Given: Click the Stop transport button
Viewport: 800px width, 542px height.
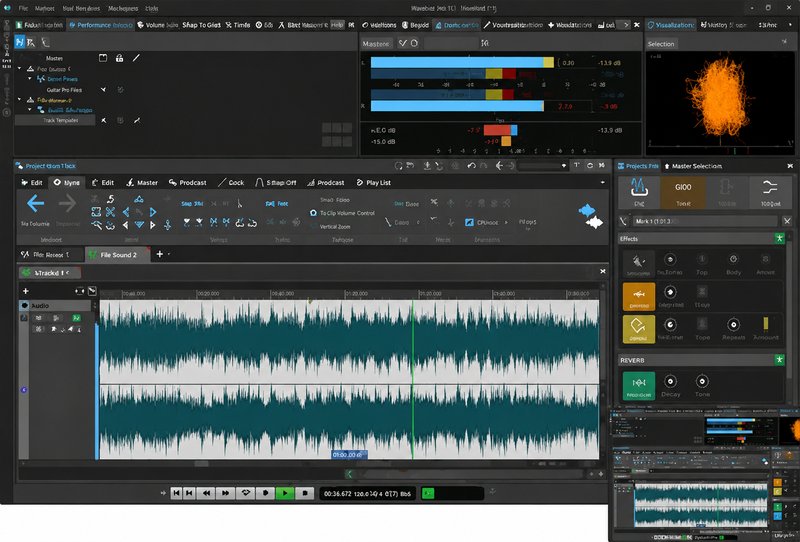Looking at the screenshot, I should (x=305, y=493).
